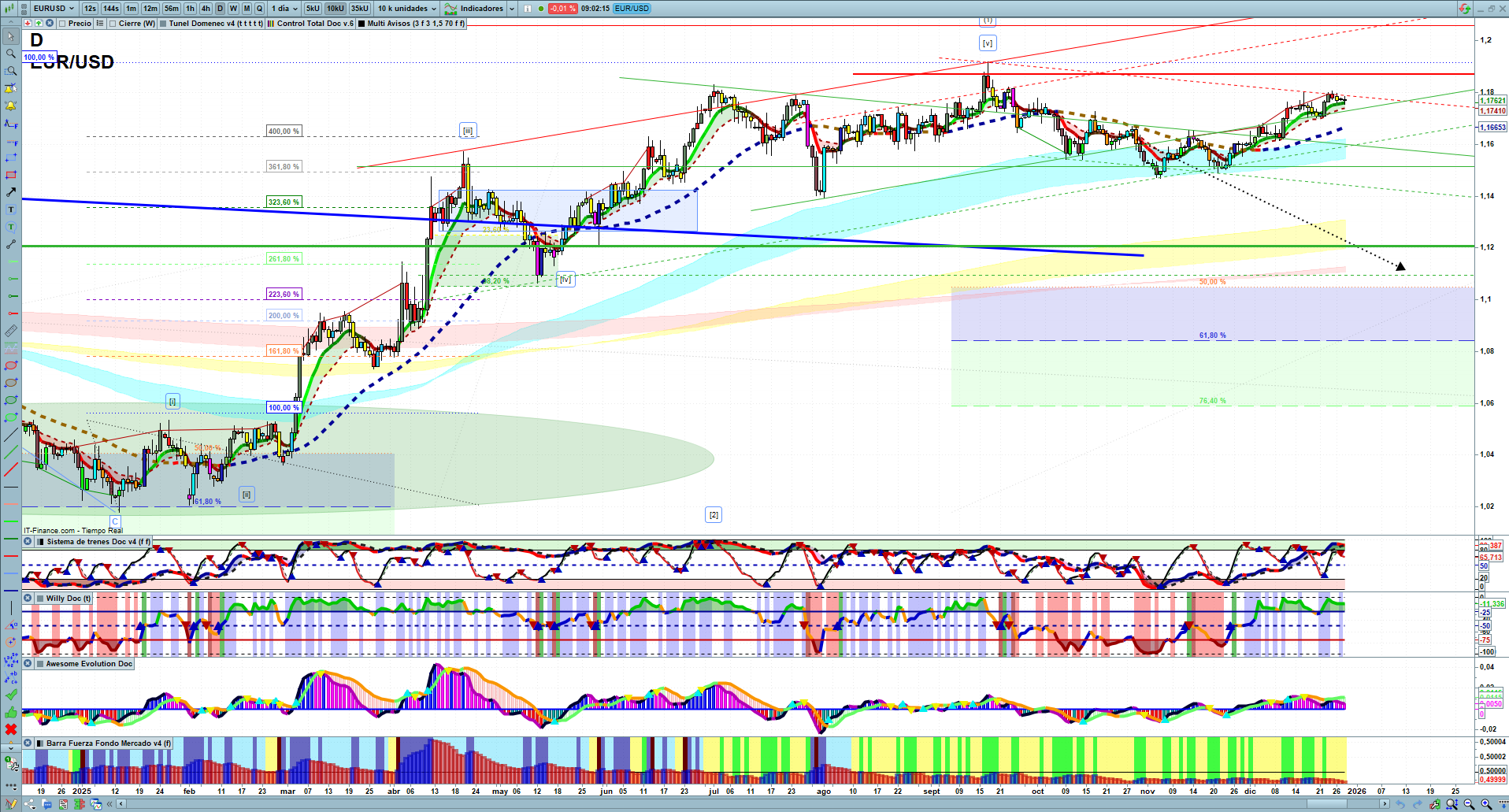Choose the black diagonal line tool
Image resolution: width=1509 pixels, height=812 pixels.
[11, 435]
